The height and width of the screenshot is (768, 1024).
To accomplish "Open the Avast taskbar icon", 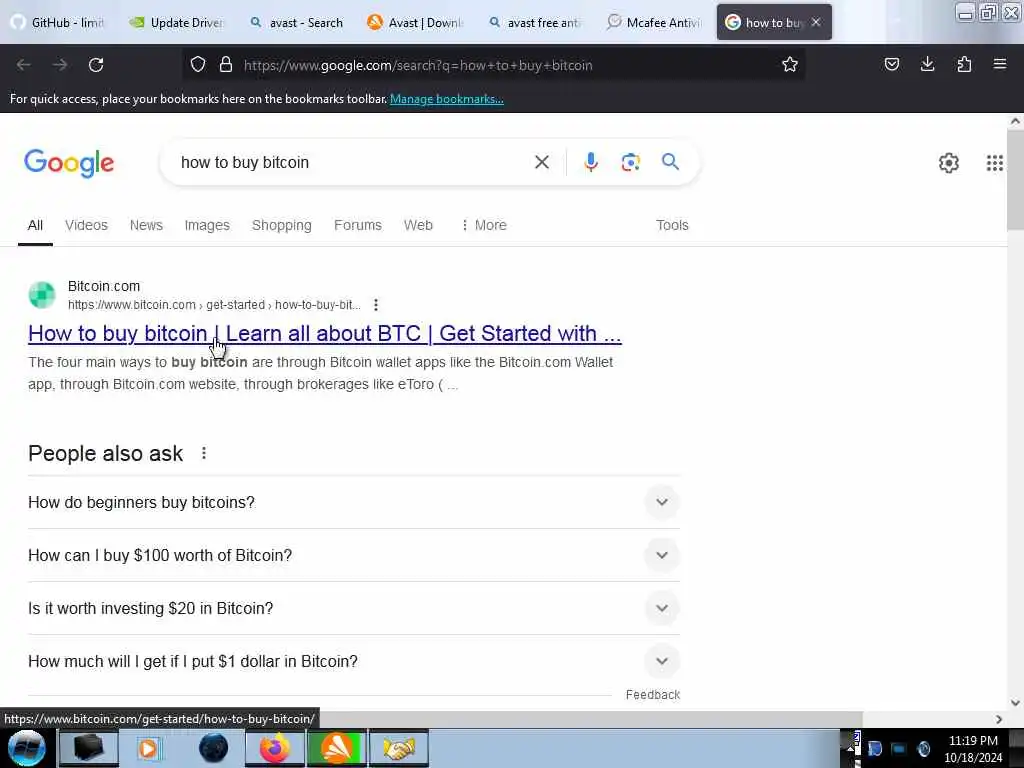I will coord(336,748).
